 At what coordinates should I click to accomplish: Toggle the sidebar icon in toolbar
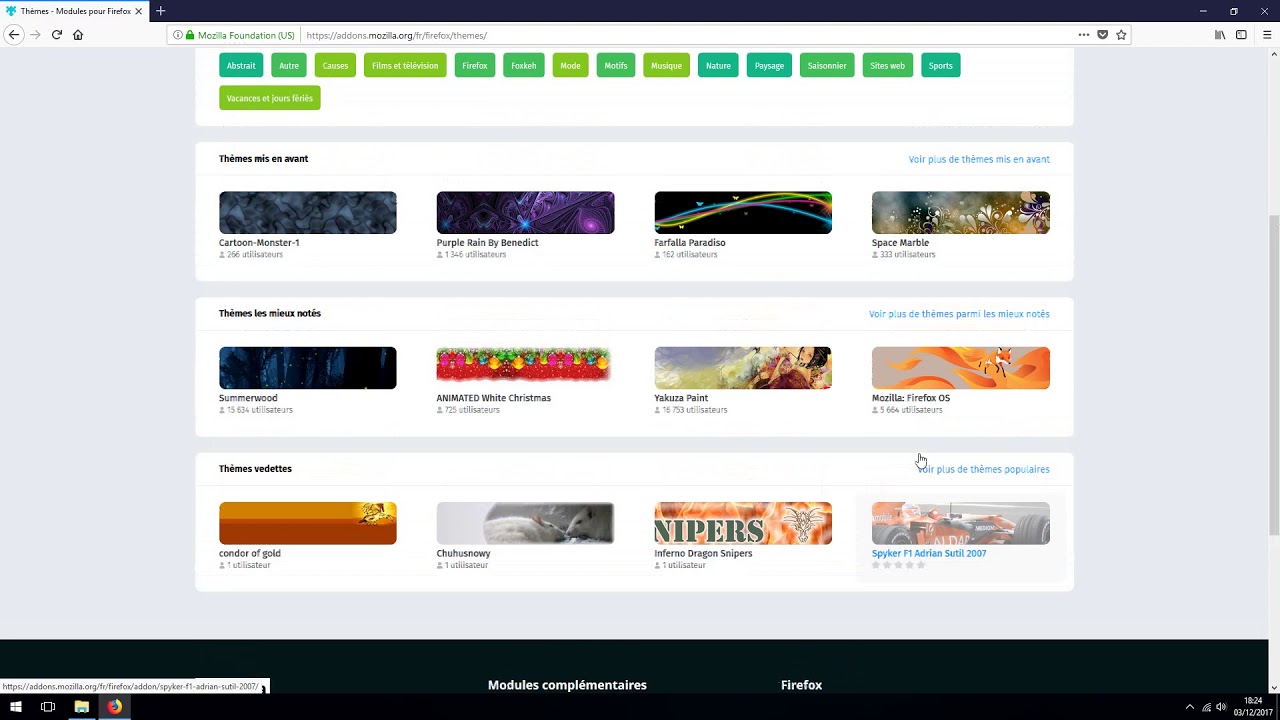coord(1241,35)
